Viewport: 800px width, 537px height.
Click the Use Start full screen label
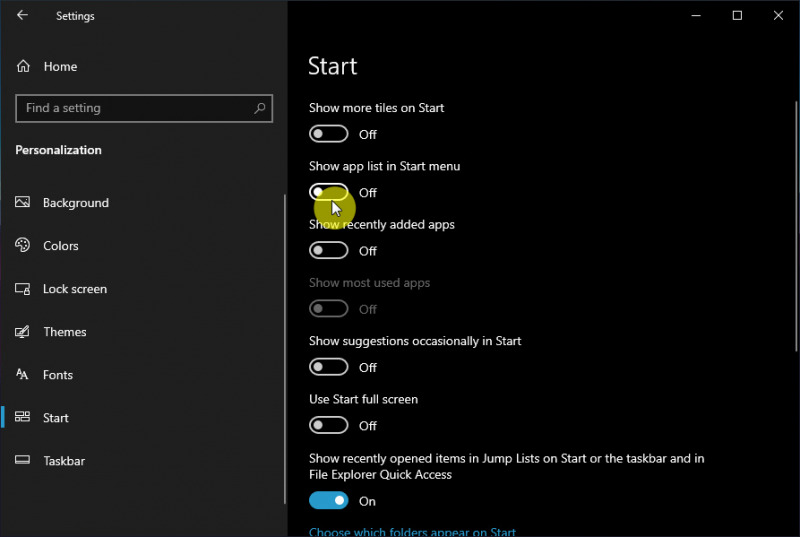(x=363, y=399)
